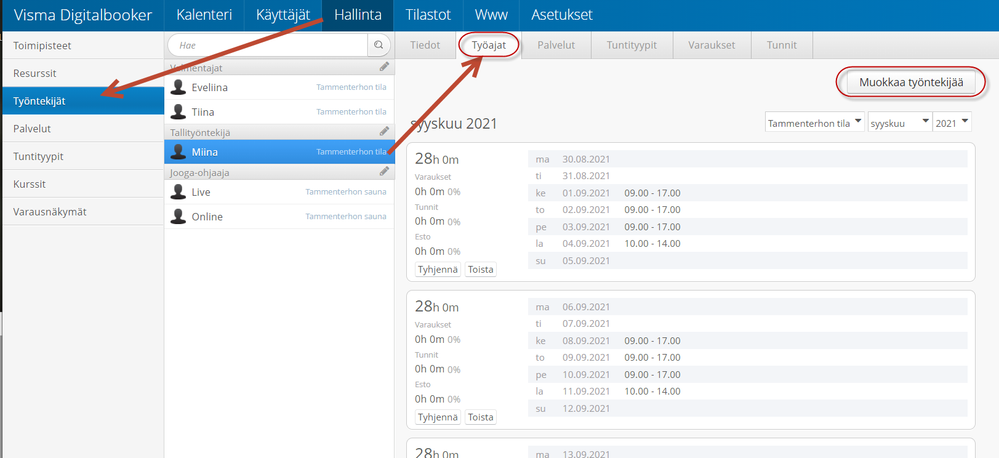Select employee Miina in the list
The height and width of the screenshot is (458, 999).
pyautogui.click(x=279, y=152)
